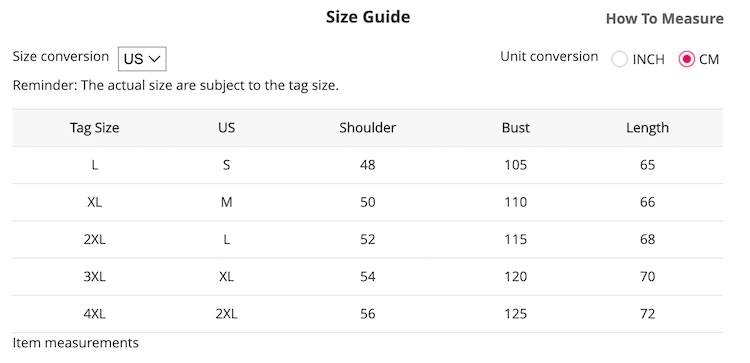Select the CM unit radio button

[x=686, y=59]
